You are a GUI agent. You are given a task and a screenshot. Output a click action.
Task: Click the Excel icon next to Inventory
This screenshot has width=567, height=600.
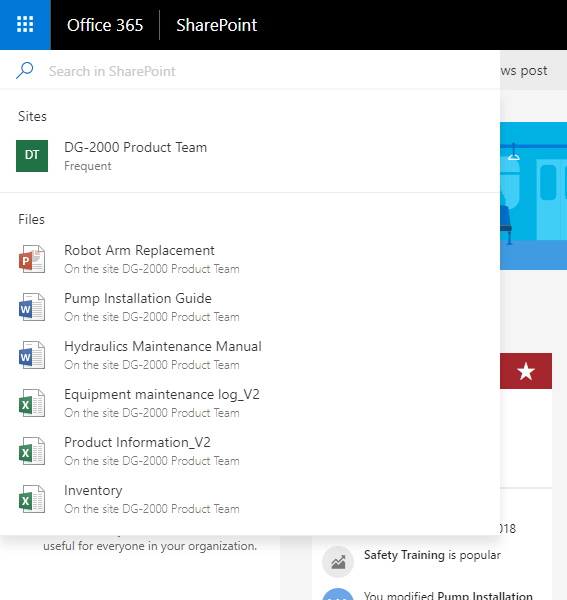tap(32, 499)
